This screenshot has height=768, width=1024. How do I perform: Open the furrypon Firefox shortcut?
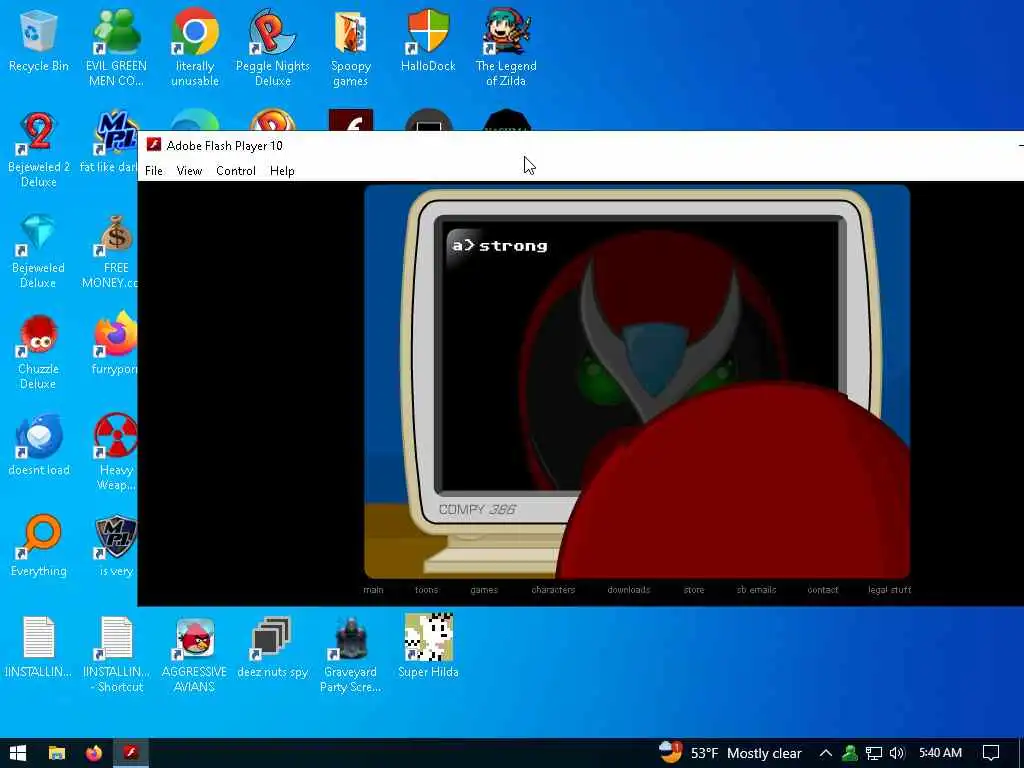pos(115,345)
